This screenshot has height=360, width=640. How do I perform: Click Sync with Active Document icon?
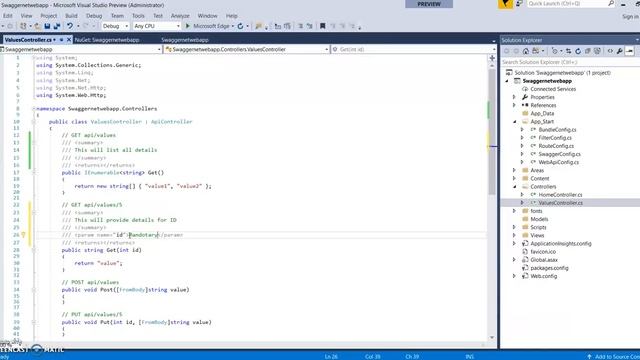coord(568,51)
